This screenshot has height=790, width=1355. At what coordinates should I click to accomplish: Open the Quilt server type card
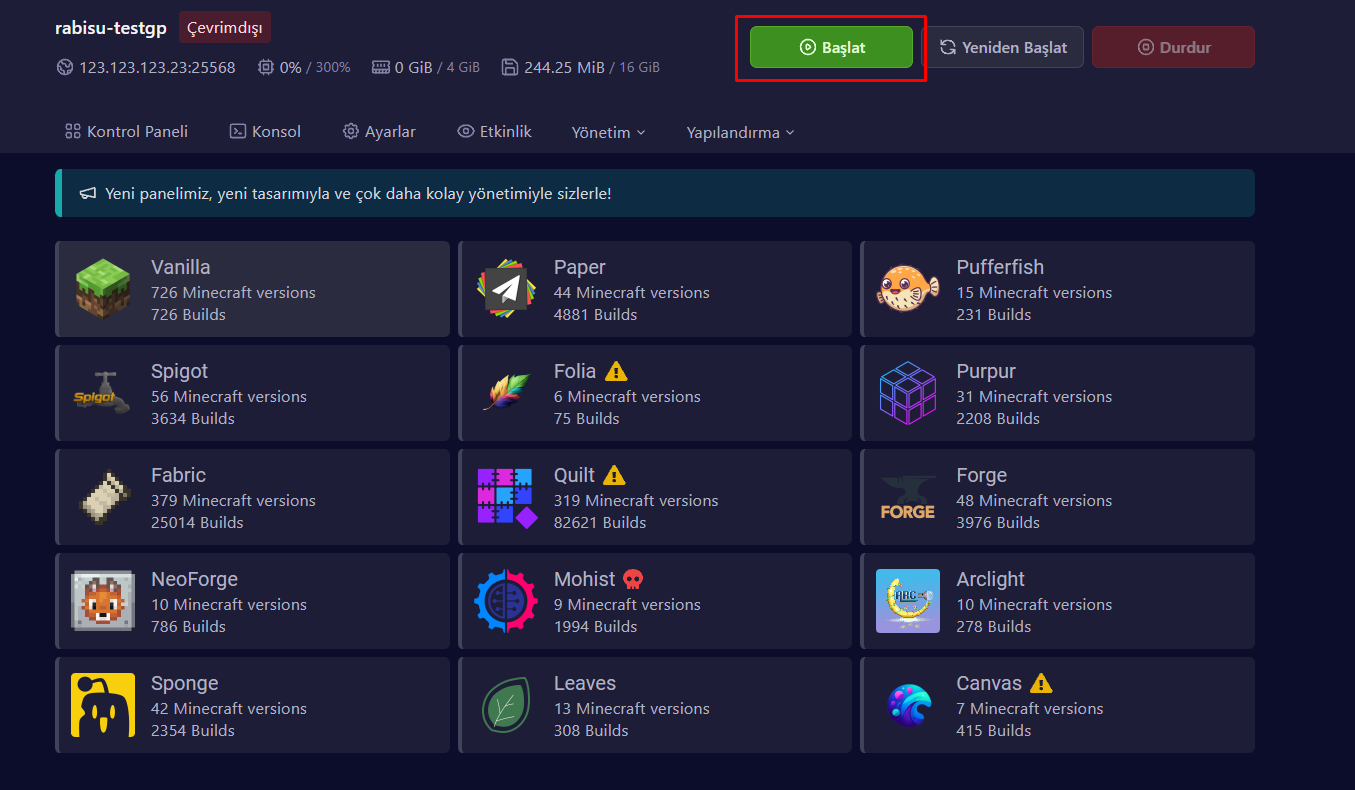pos(654,497)
